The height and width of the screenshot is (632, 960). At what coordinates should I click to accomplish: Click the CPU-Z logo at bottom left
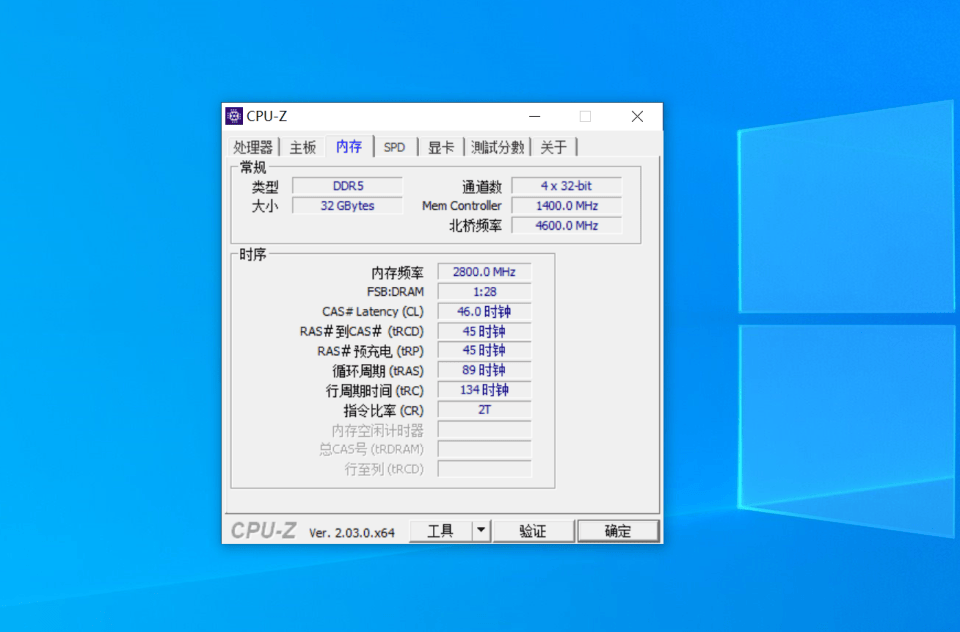tap(263, 530)
